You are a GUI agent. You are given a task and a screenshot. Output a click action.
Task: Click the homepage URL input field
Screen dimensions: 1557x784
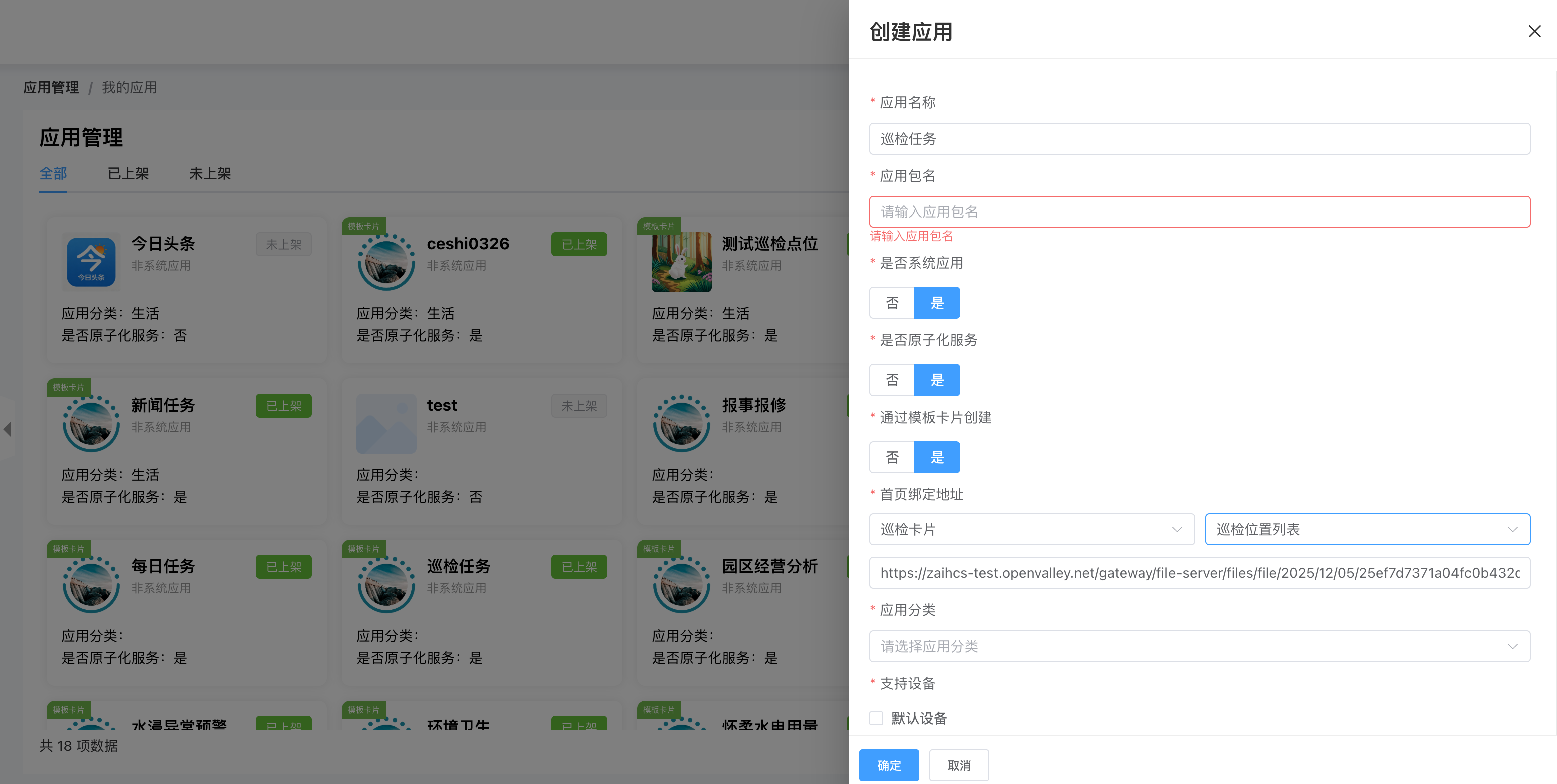[1199, 572]
